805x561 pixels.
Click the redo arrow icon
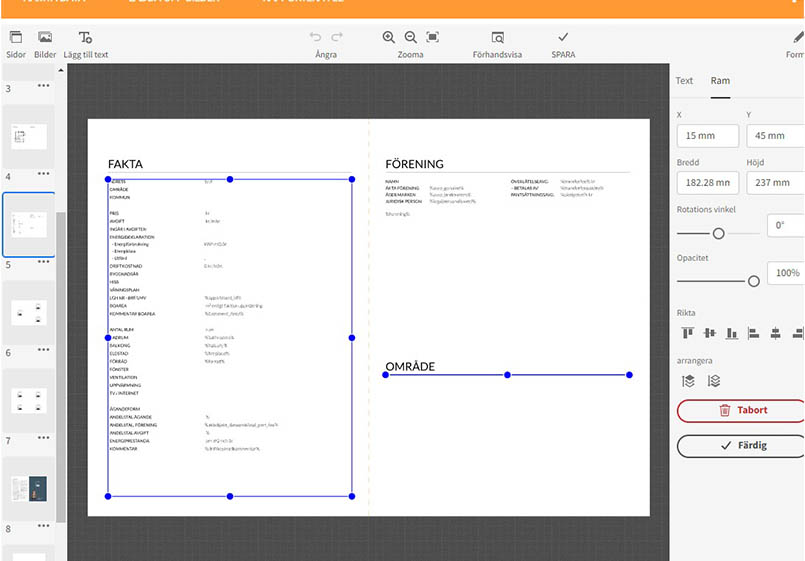[337, 37]
